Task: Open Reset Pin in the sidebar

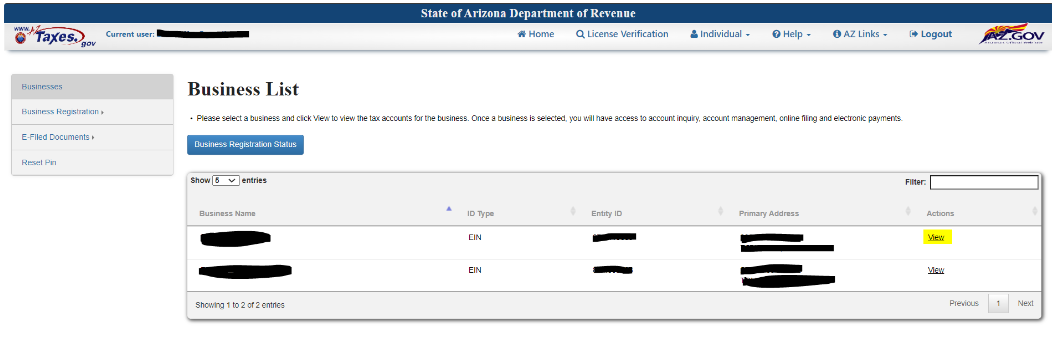Action: 93,163
